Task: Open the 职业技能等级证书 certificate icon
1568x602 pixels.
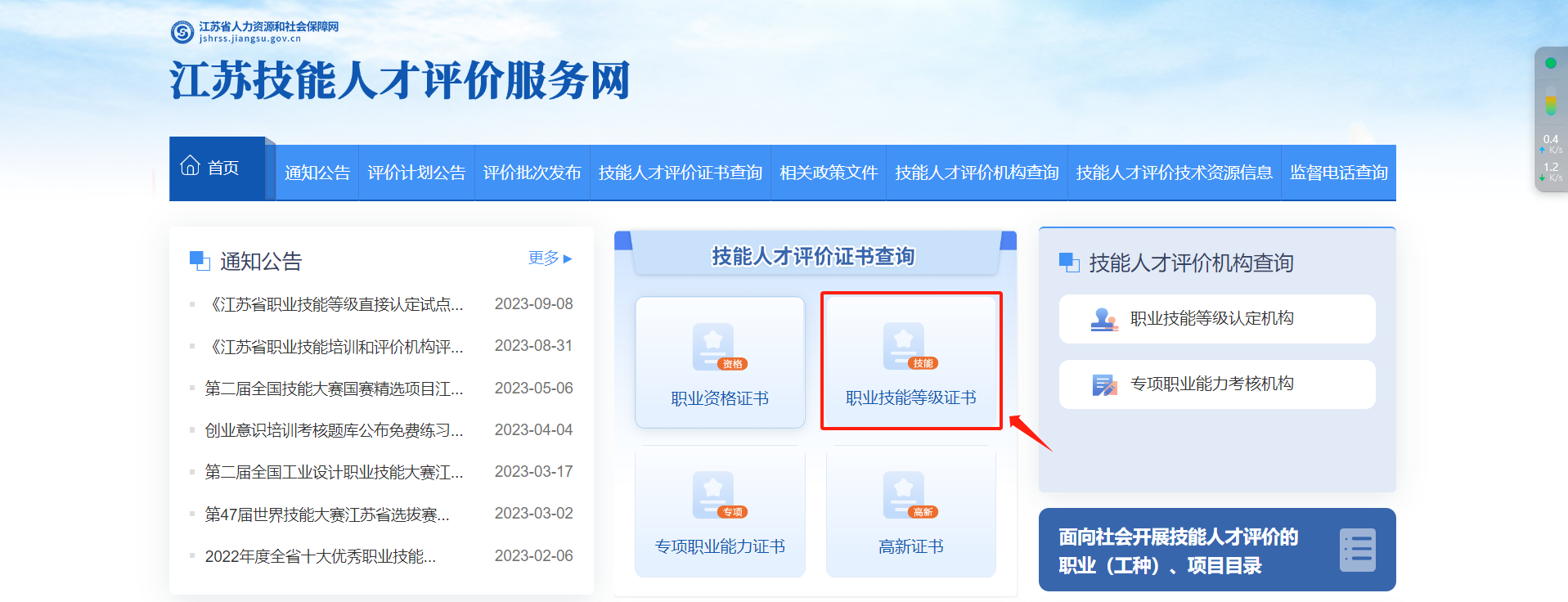Action: click(x=904, y=346)
